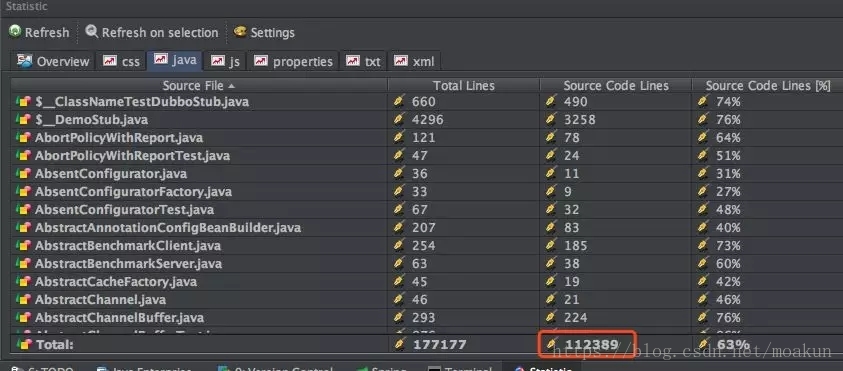The image size is (843, 371).
Task: Click the chart icon on css tab
Action: point(110,61)
